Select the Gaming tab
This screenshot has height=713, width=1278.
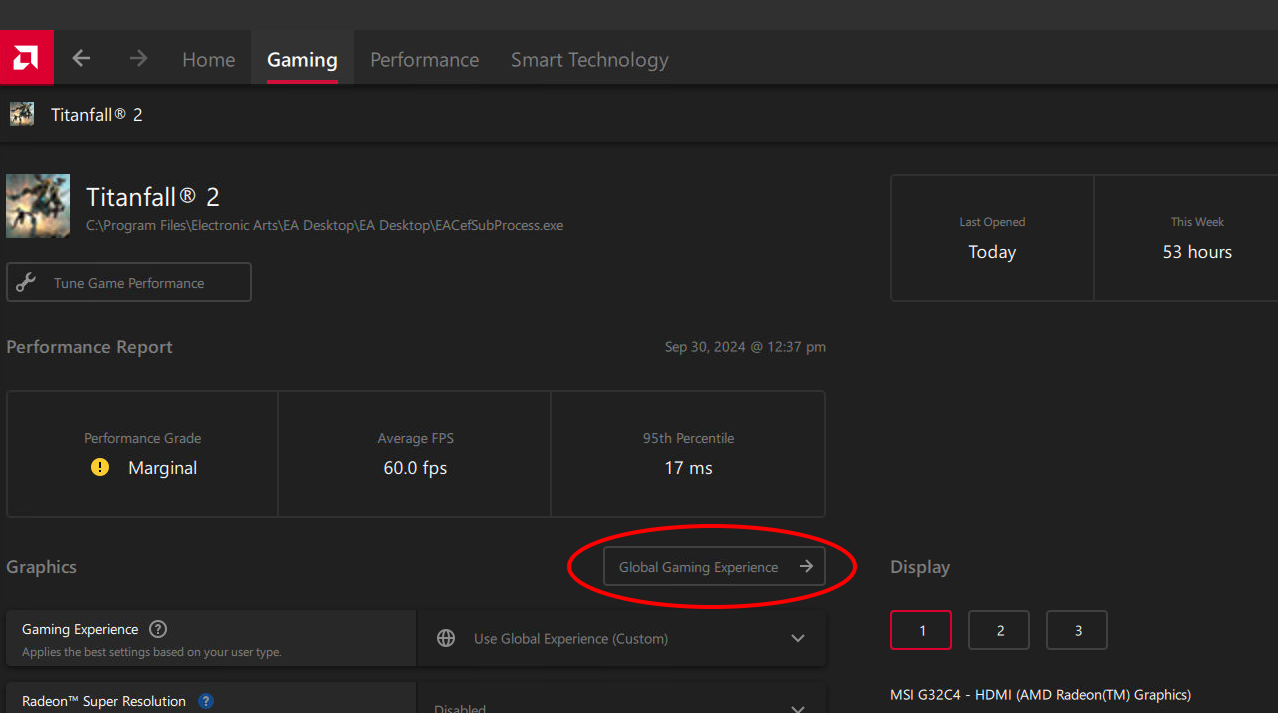302,59
